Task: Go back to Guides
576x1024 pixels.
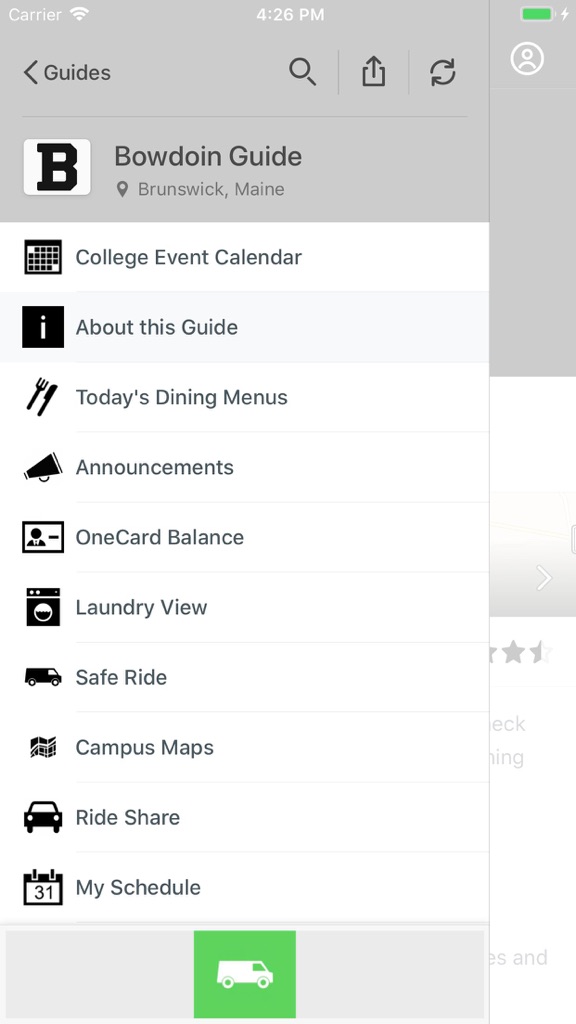Action: [x=67, y=72]
